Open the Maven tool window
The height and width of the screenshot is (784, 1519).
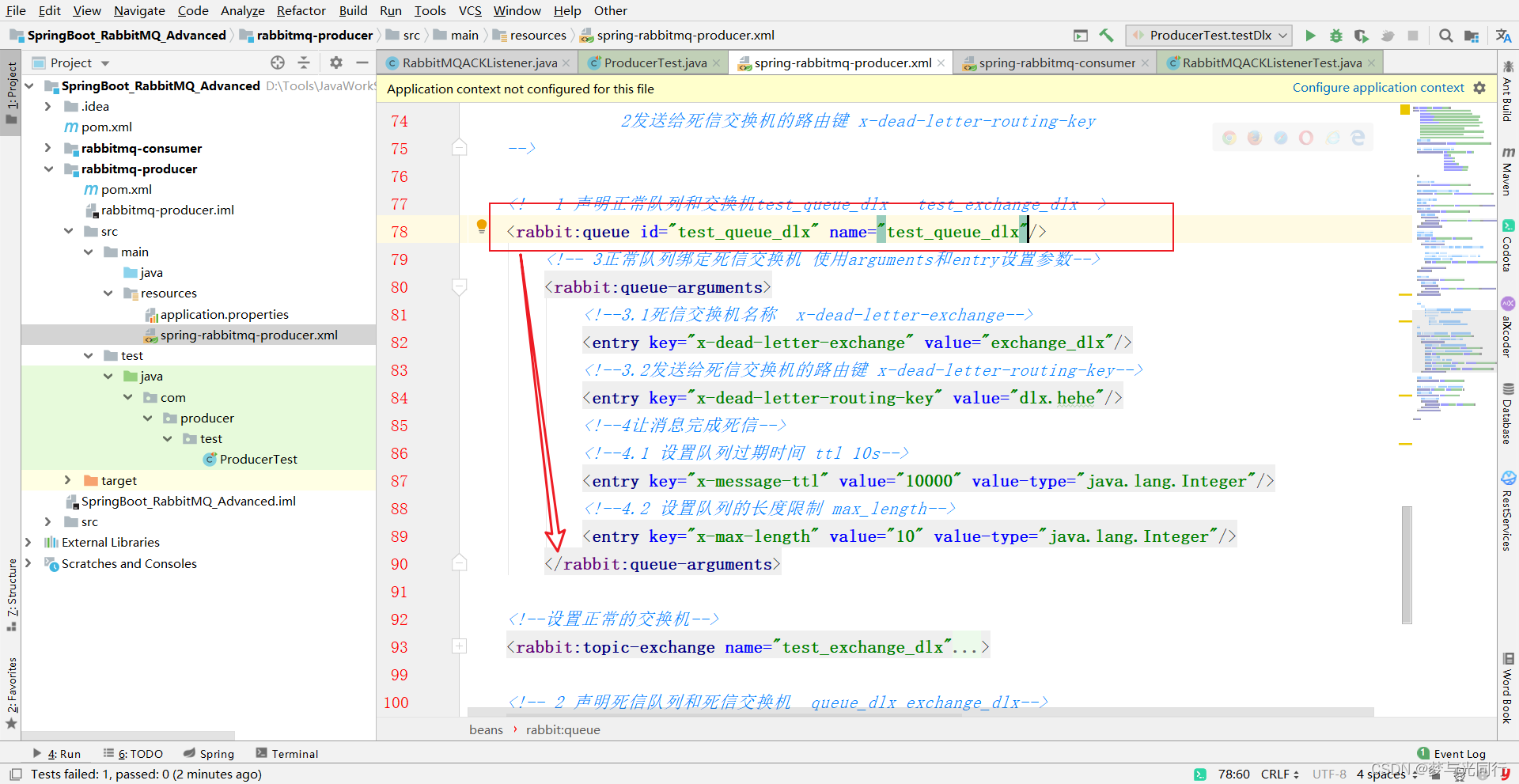(1508, 171)
